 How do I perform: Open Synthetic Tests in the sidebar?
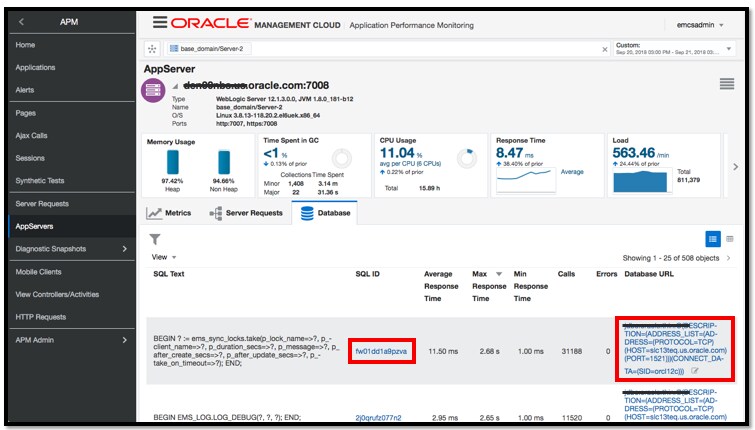[39, 181]
